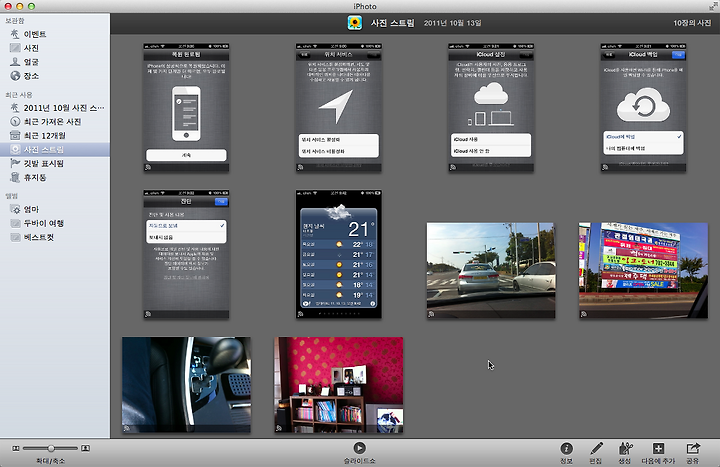Screen dimensions: 720x467
Task: Click the 최근 사용 section header
Action: pos(18,95)
